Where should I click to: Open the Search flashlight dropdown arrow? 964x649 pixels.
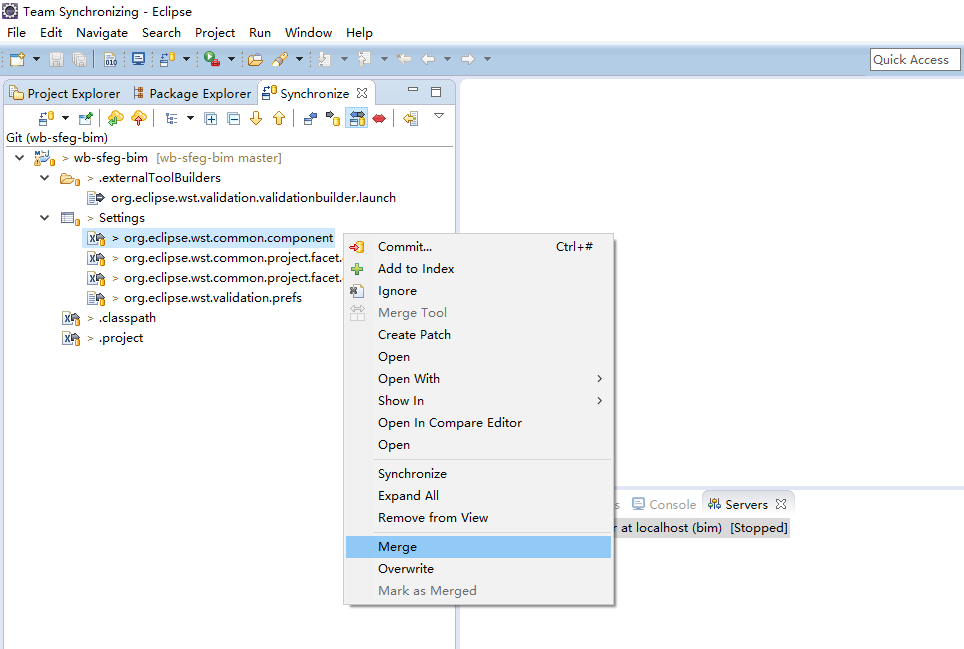click(x=299, y=59)
